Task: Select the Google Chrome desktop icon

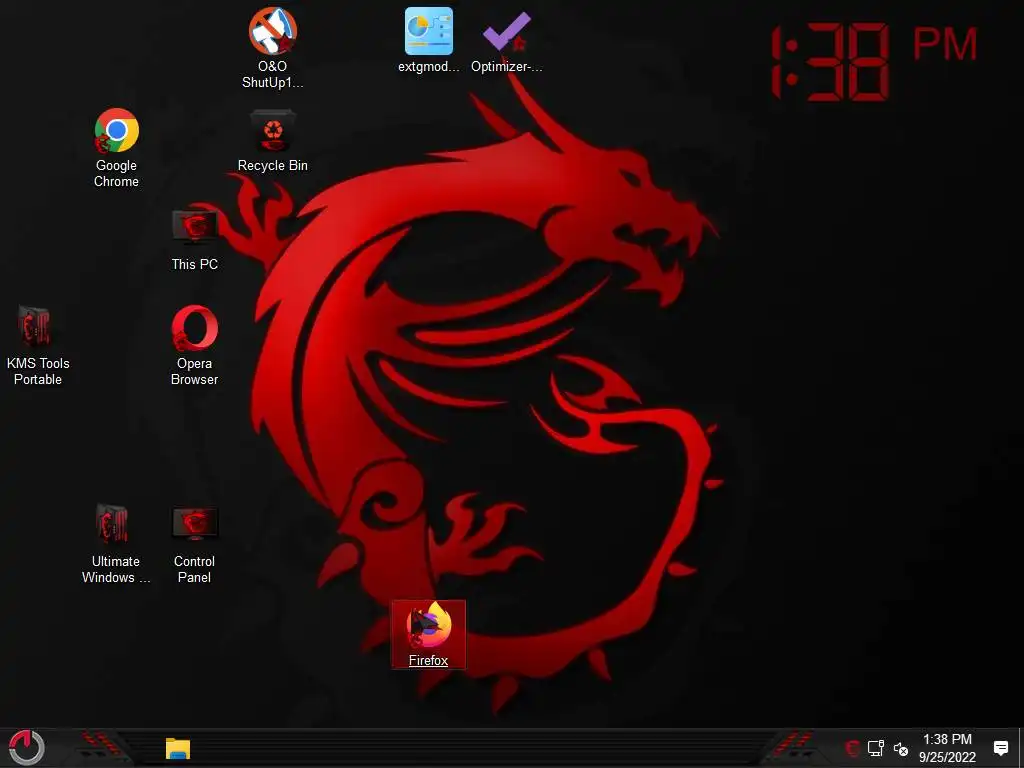Action: pyautogui.click(x=116, y=148)
